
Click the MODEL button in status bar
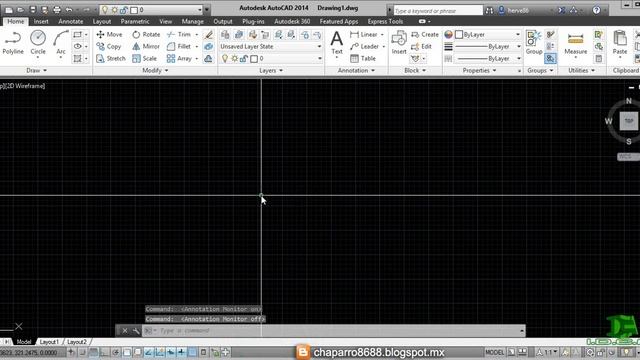coord(494,352)
